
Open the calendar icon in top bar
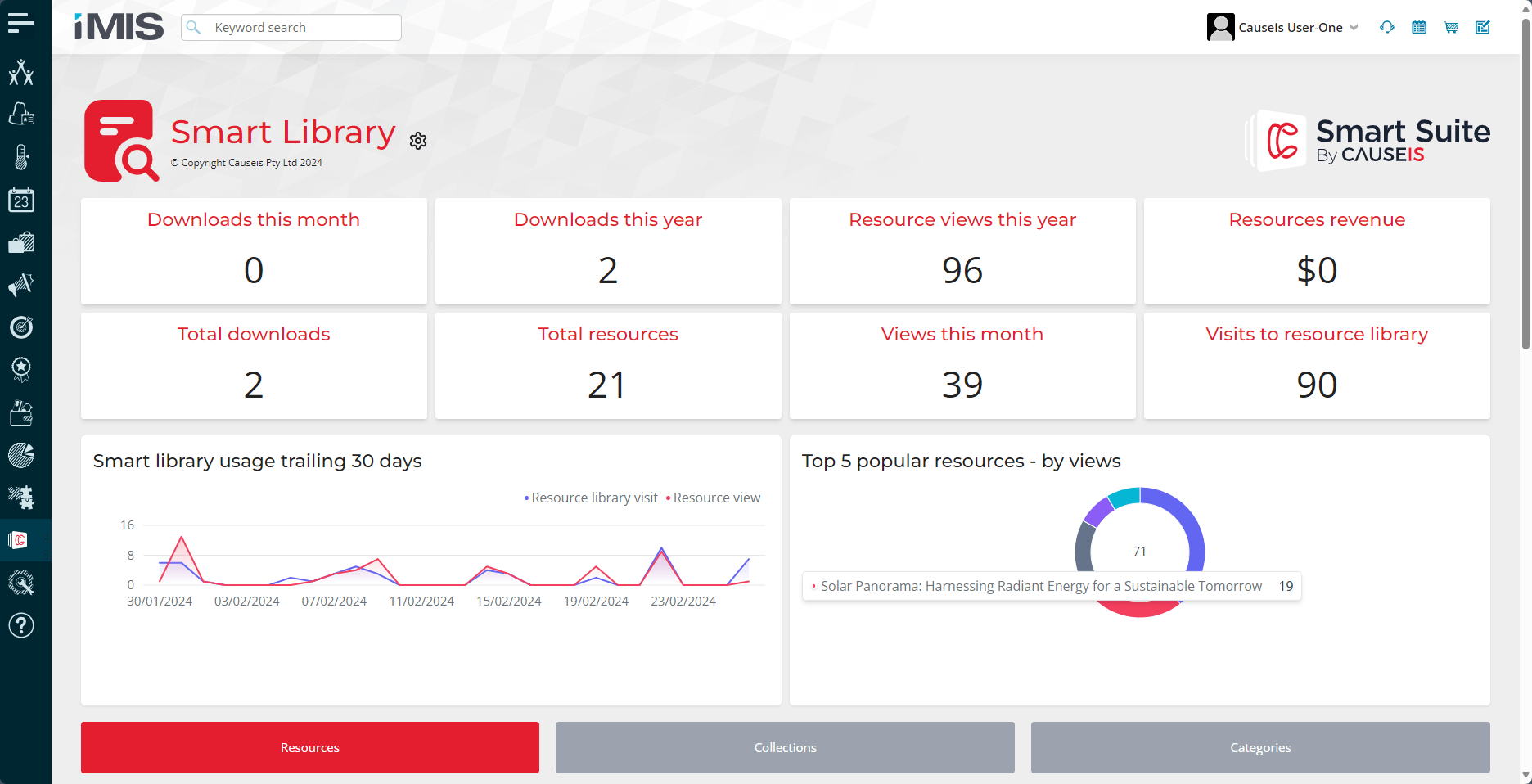coord(1419,27)
